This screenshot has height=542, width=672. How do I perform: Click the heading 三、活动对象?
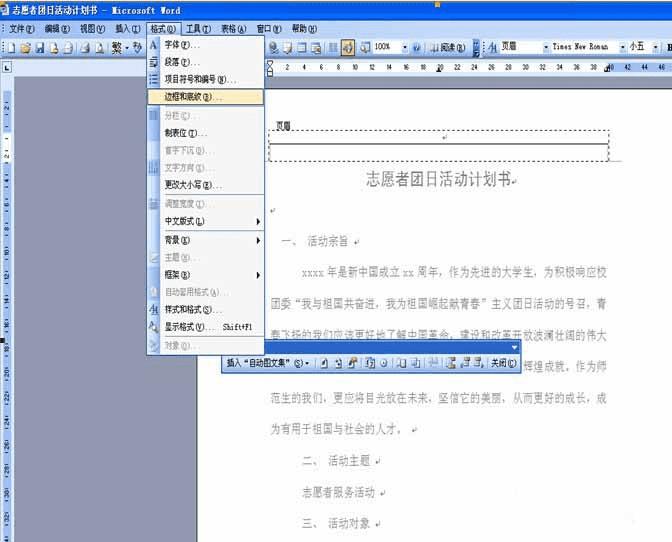pos(336,524)
